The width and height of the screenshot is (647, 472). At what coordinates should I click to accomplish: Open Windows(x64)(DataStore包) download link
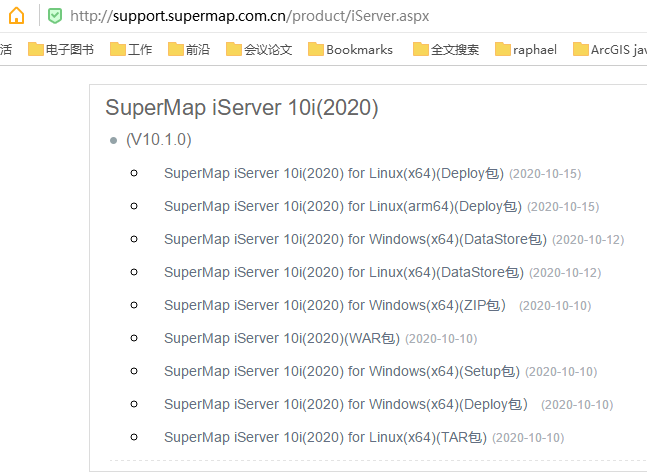(x=355, y=239)
